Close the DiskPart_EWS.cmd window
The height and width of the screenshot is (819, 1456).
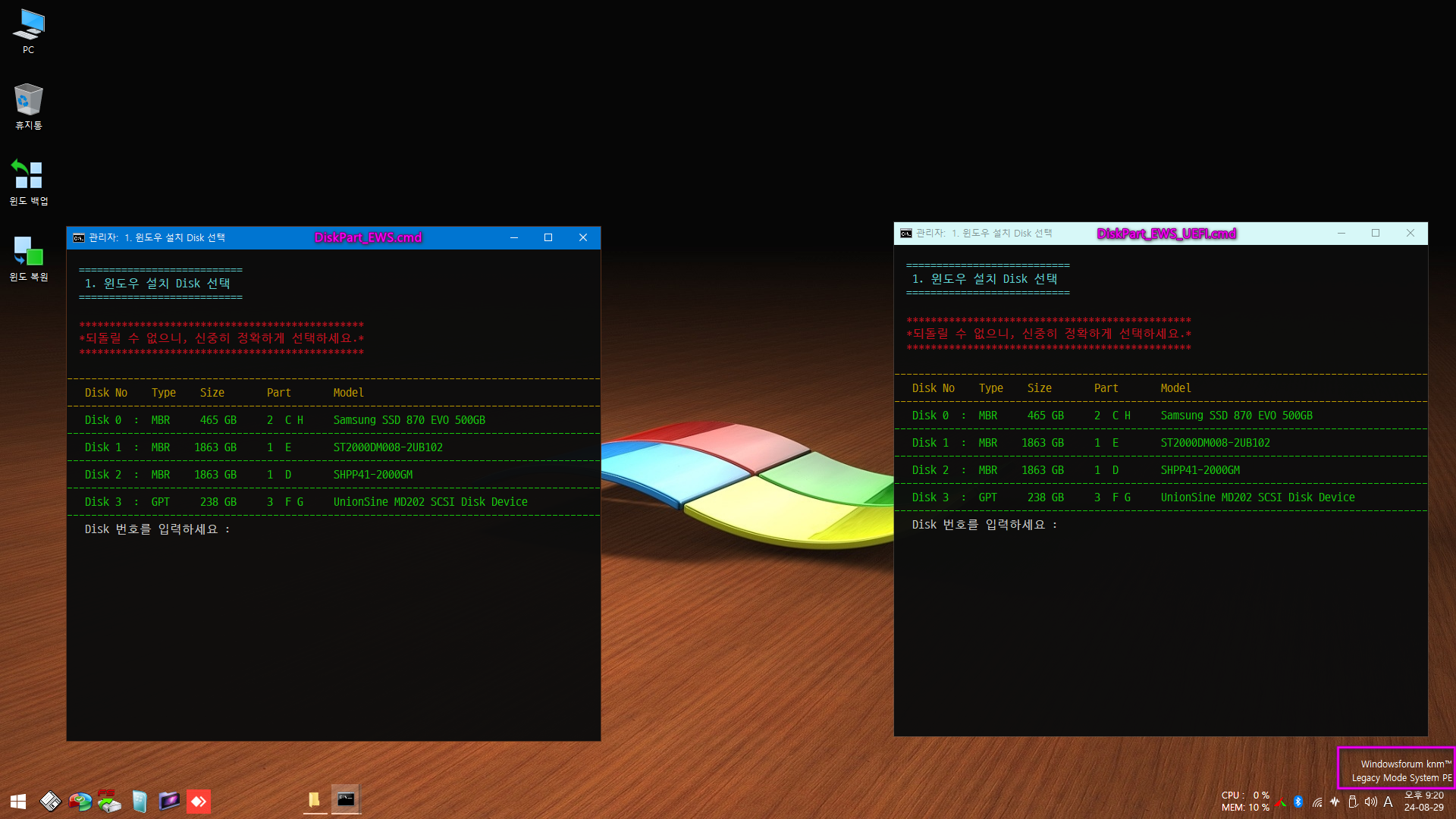click(x=583, y=237)
